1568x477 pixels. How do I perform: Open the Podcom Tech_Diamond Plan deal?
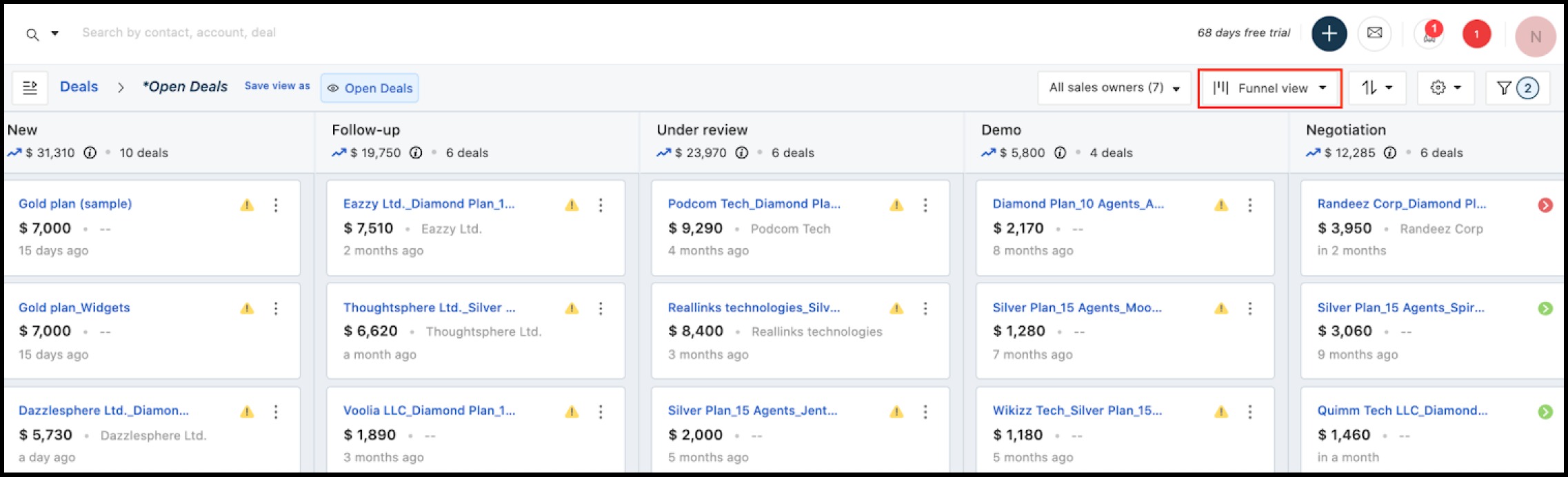coord(754,204)
